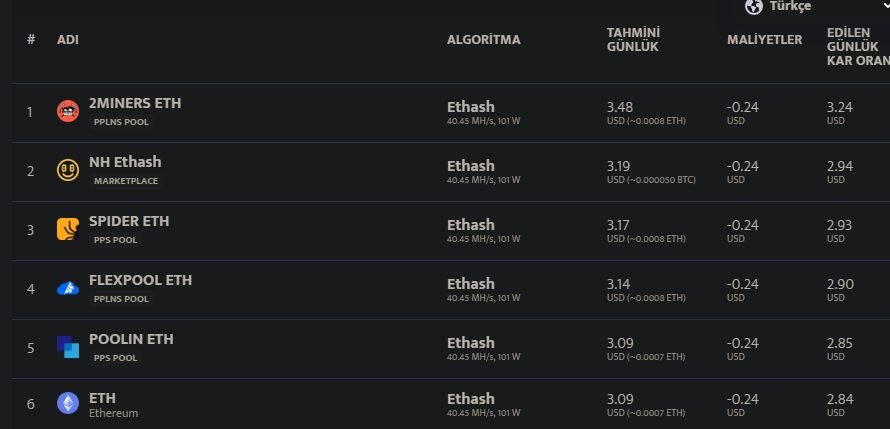Click the POOLIN ETH blue squares logo

[x=68, y=347]
